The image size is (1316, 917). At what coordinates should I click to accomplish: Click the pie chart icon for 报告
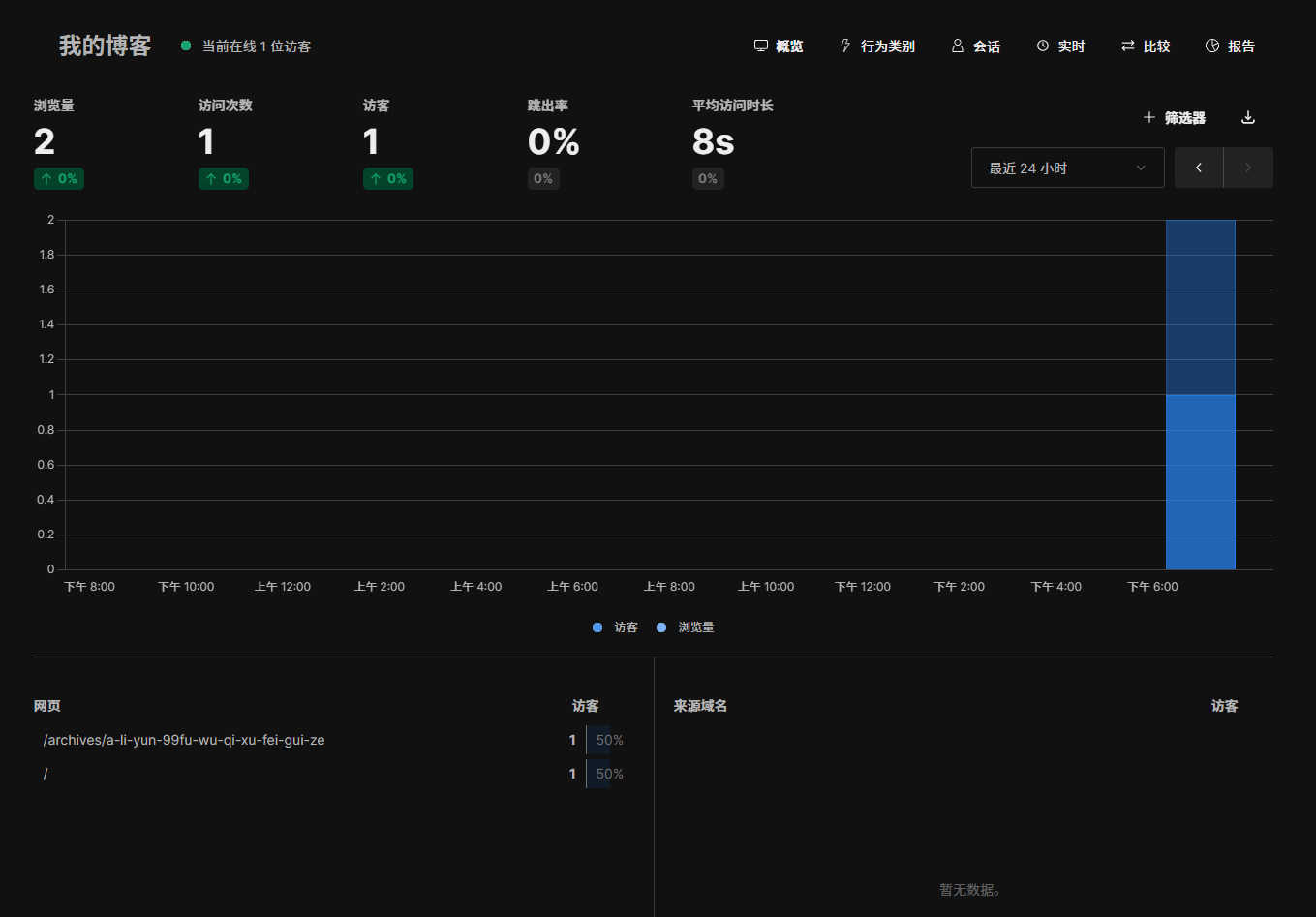coord(1212,46)
